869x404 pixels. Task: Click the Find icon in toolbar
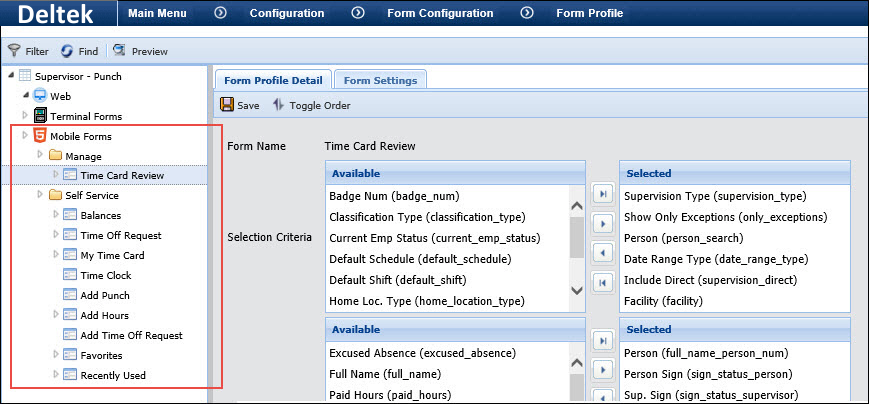67,51
